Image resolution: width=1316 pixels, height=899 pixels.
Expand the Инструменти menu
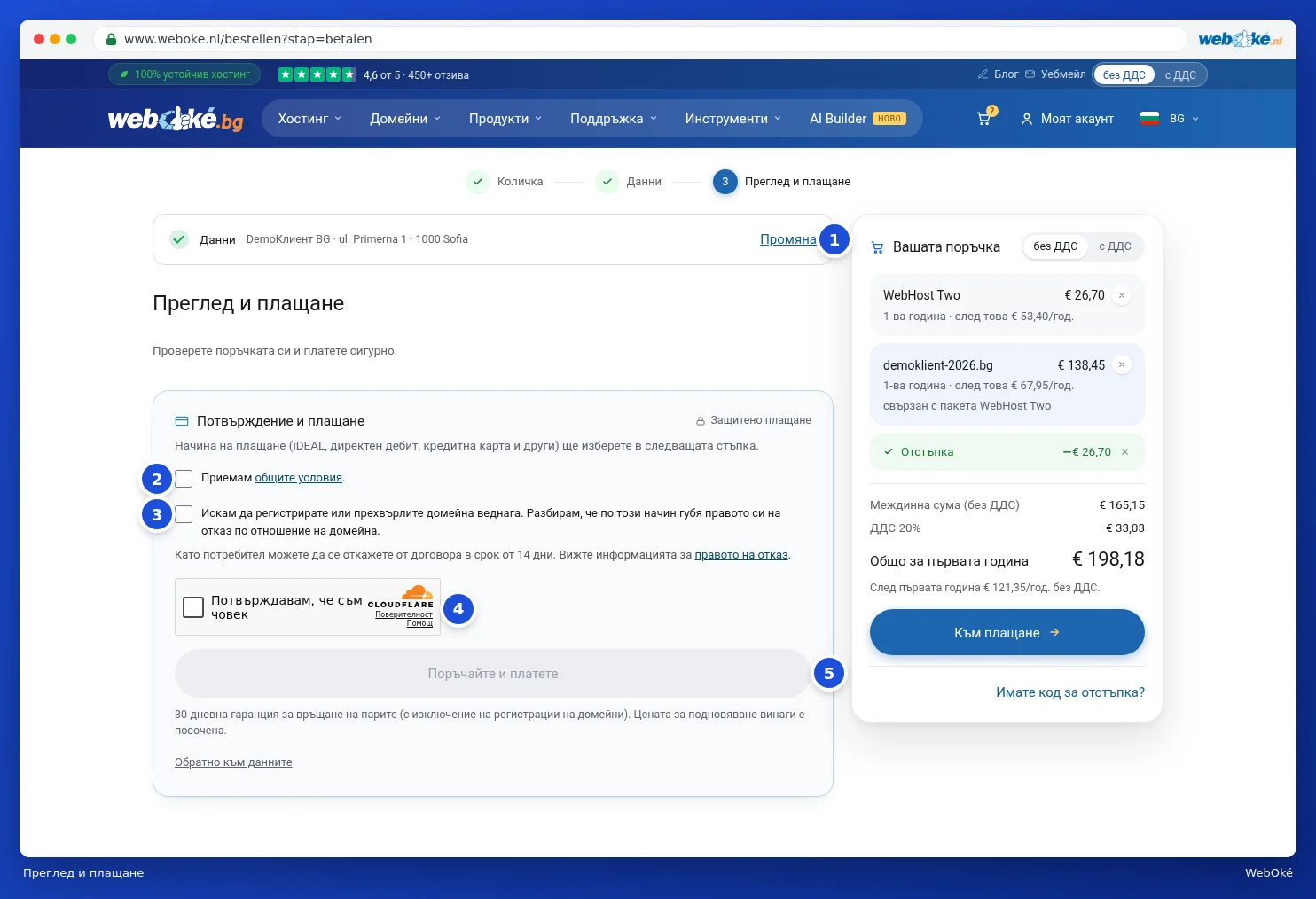[x=733, y=119]
